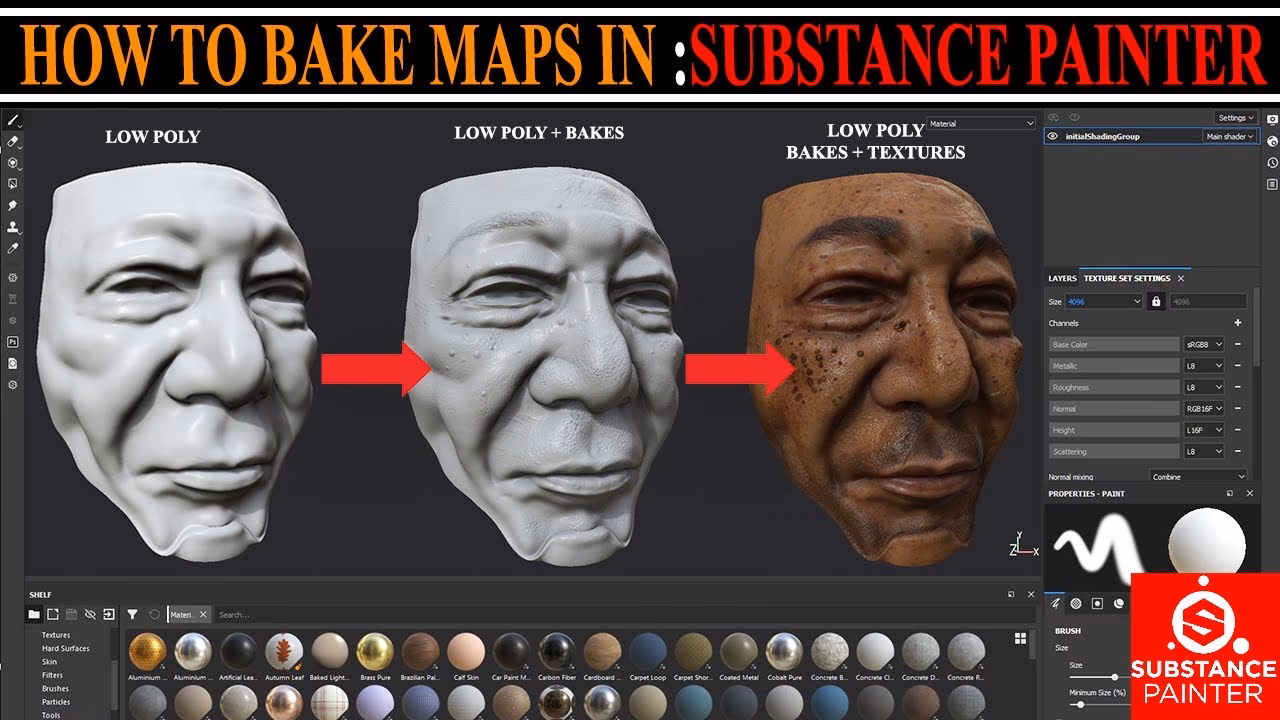The width and height of the screenshot is (1280, 720).
Task: Open the Size 4096 dropdown
Action: click(1104, 301)
